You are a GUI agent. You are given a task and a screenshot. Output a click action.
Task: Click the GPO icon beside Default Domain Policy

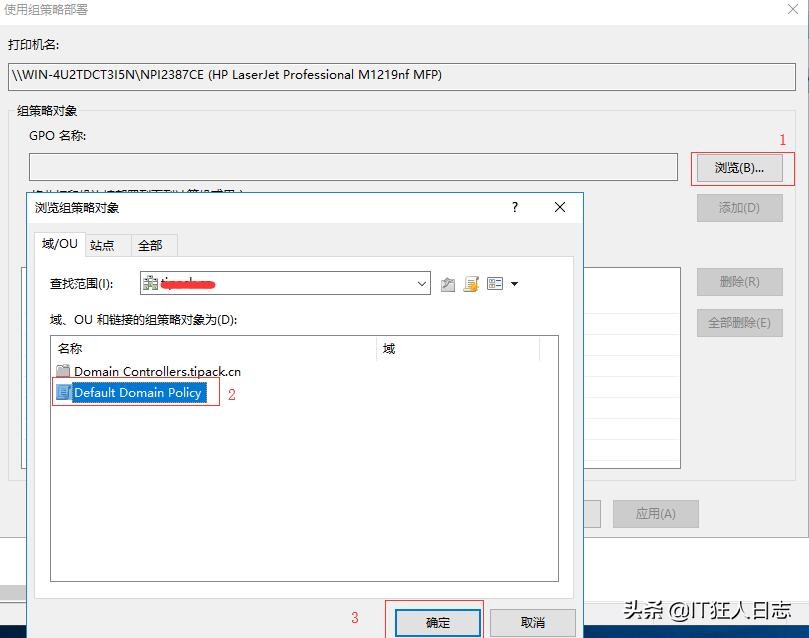tap(65, 392)
